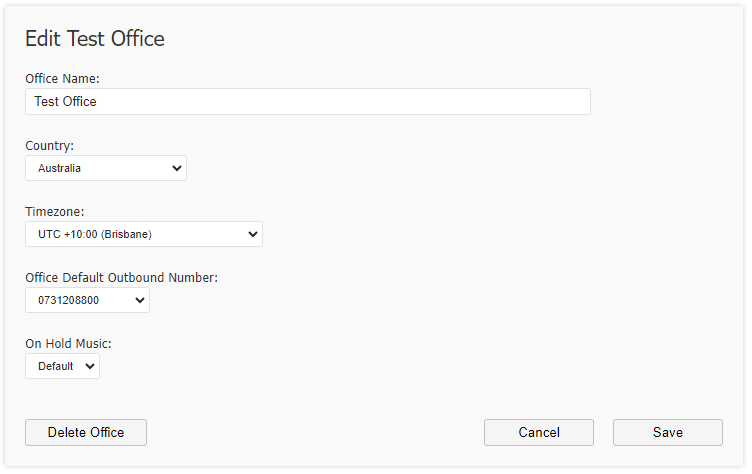Click the Office Name text field
Screen dimensions: 752x474
307,101
